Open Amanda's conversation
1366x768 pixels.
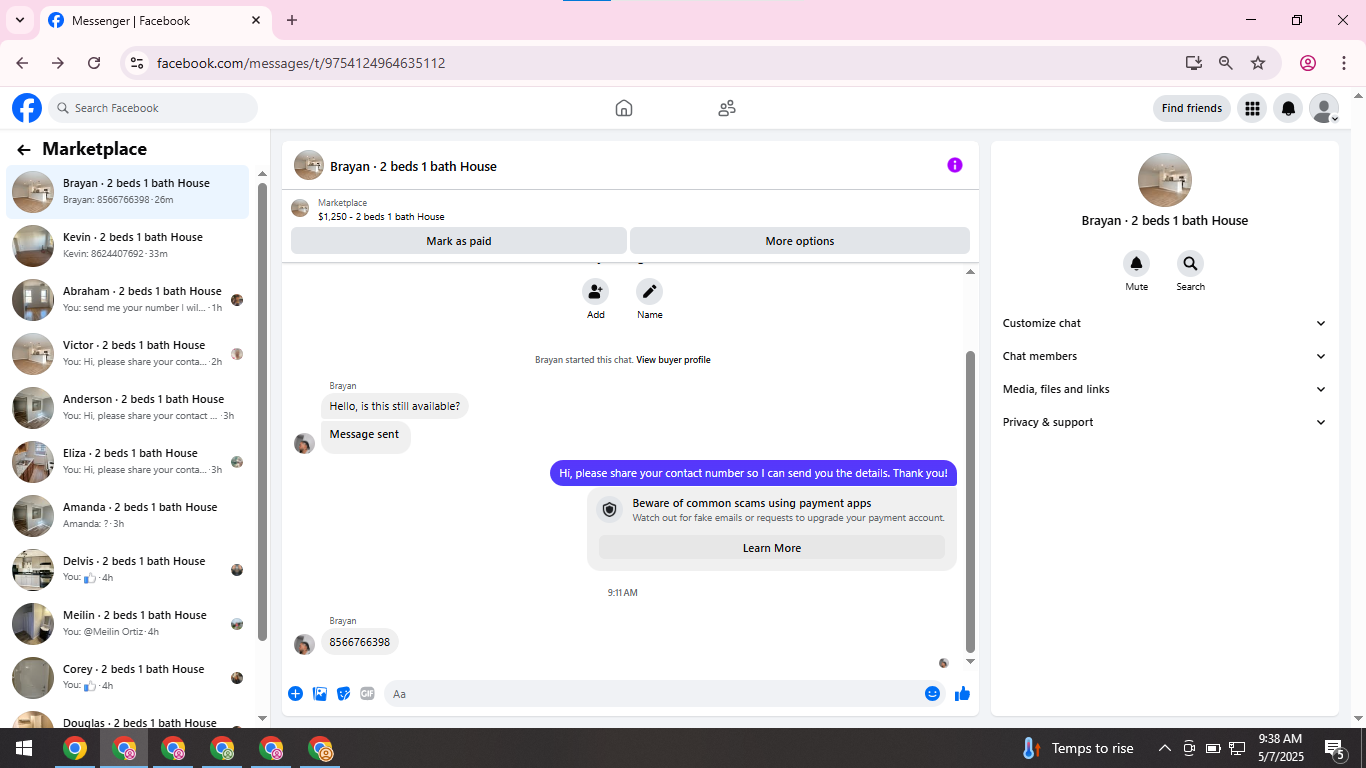[128, 515]
